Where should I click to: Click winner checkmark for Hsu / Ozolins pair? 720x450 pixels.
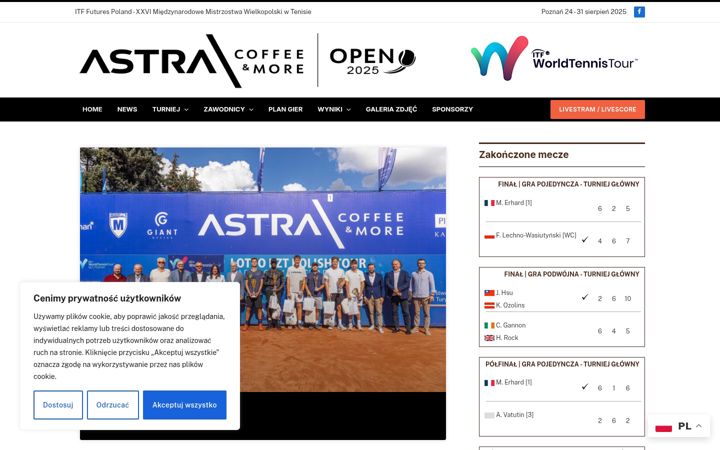pyautogui.click(x=585, y=297)
